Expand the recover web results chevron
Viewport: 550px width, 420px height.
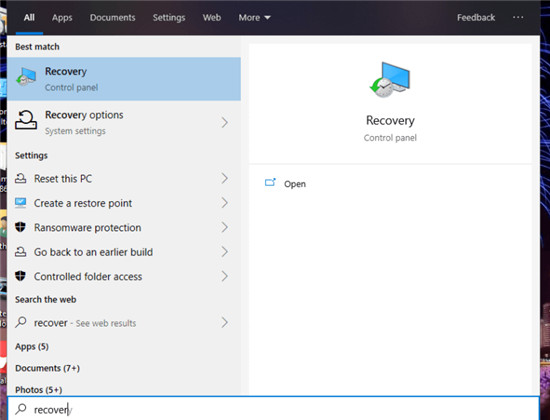[x=224, y=322]
